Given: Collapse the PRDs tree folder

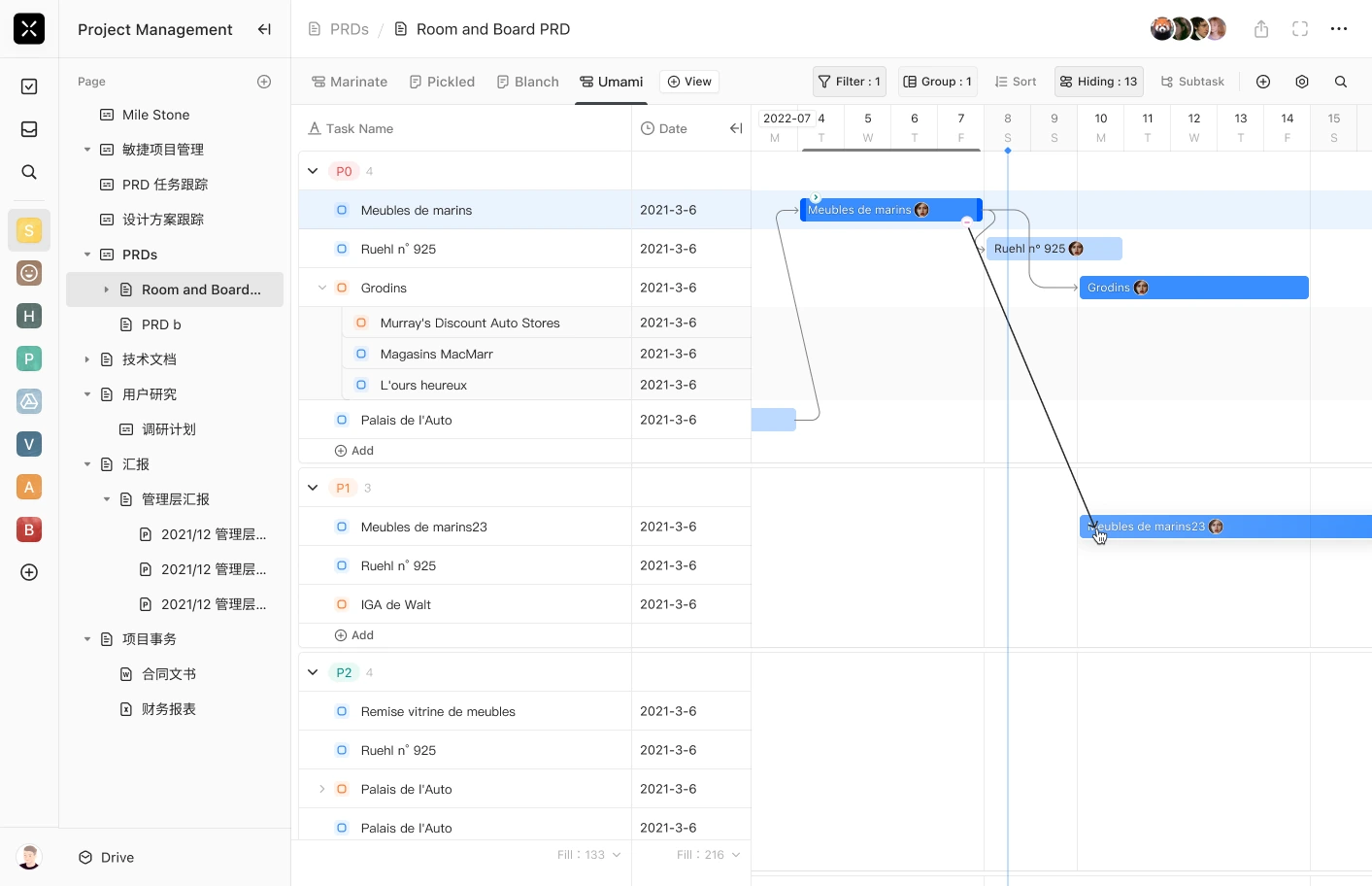Looking at the screenshot, I should (x=87, y=255).
